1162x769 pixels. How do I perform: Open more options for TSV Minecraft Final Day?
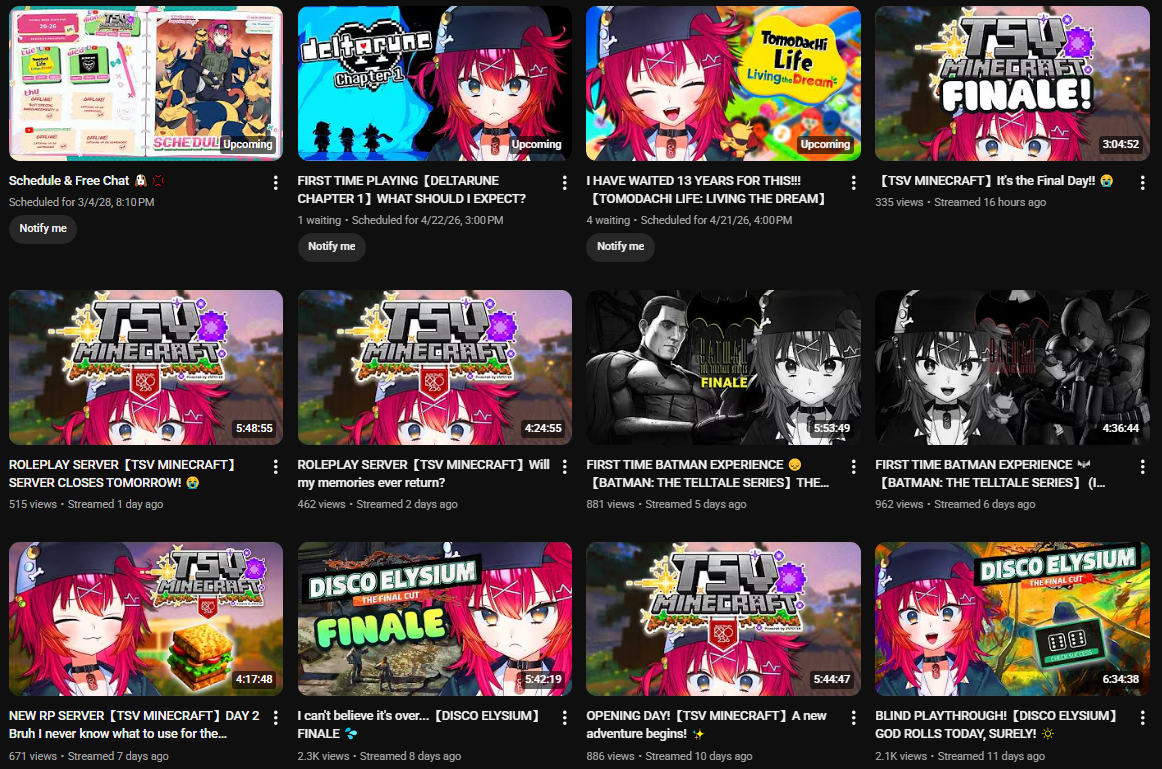coord(1142,182)
